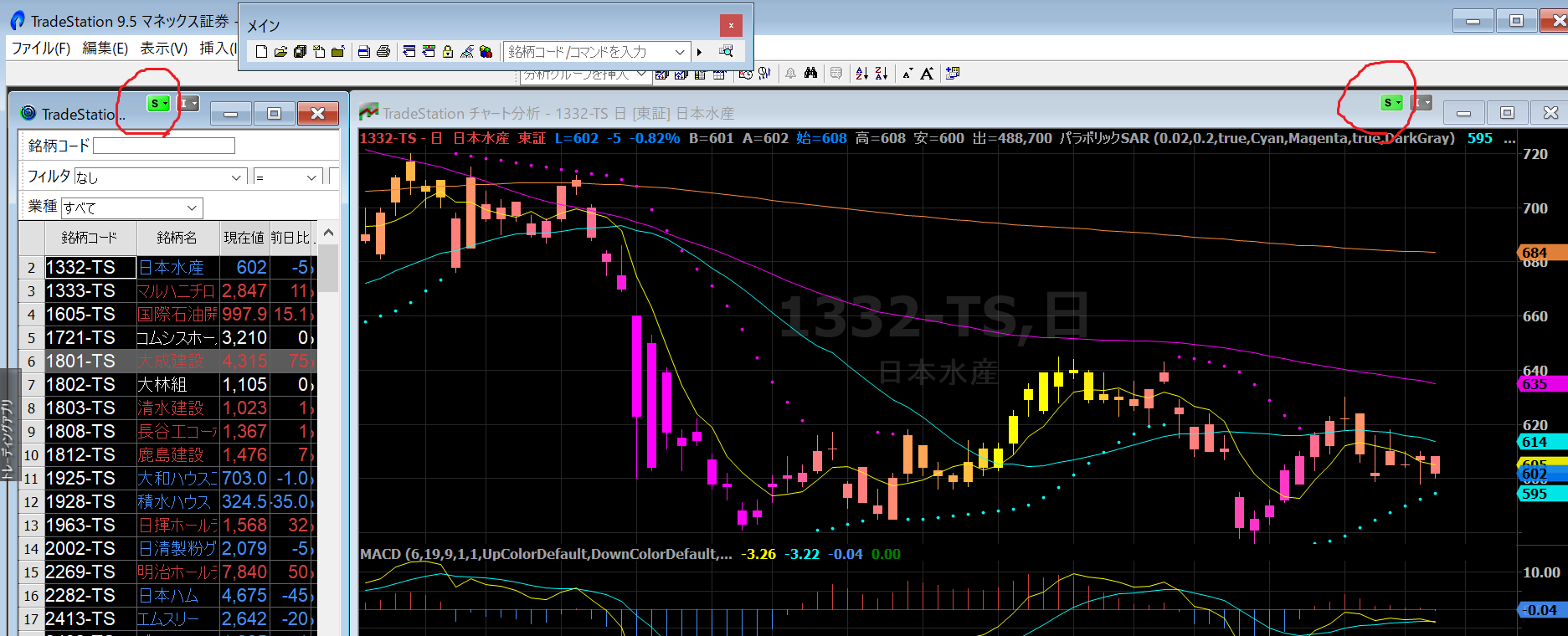Click the scroll-up arrow of the stock list
1568x636 pixels.
click(x=328, y=233)
